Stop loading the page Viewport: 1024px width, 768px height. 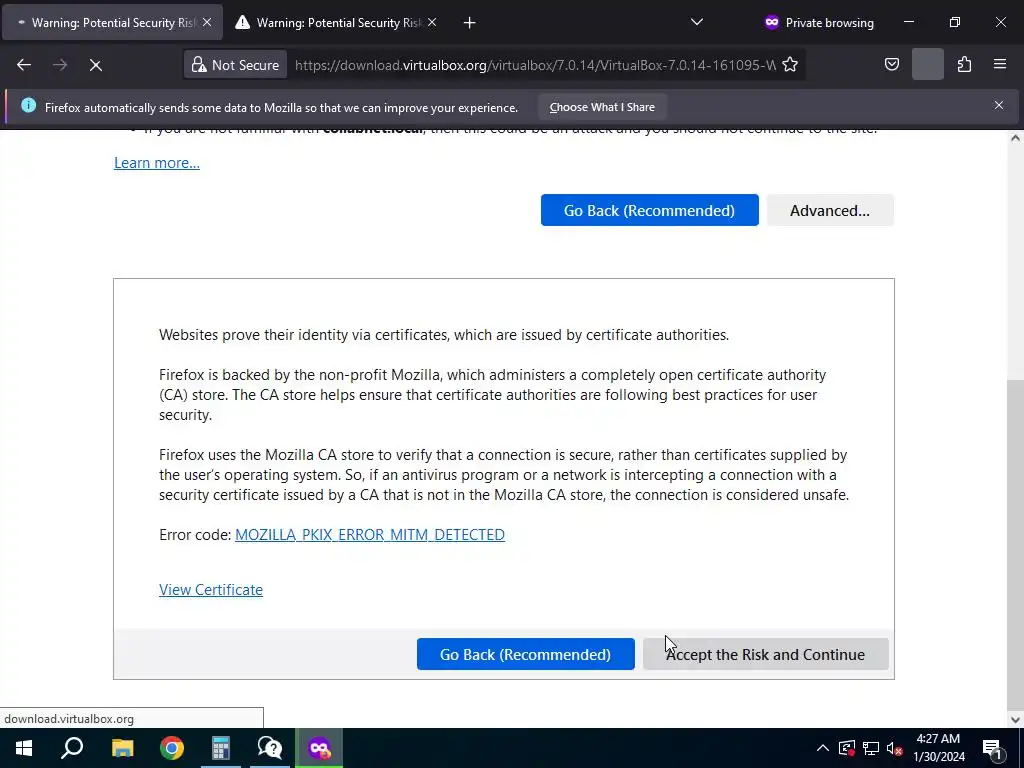(95, 65)
